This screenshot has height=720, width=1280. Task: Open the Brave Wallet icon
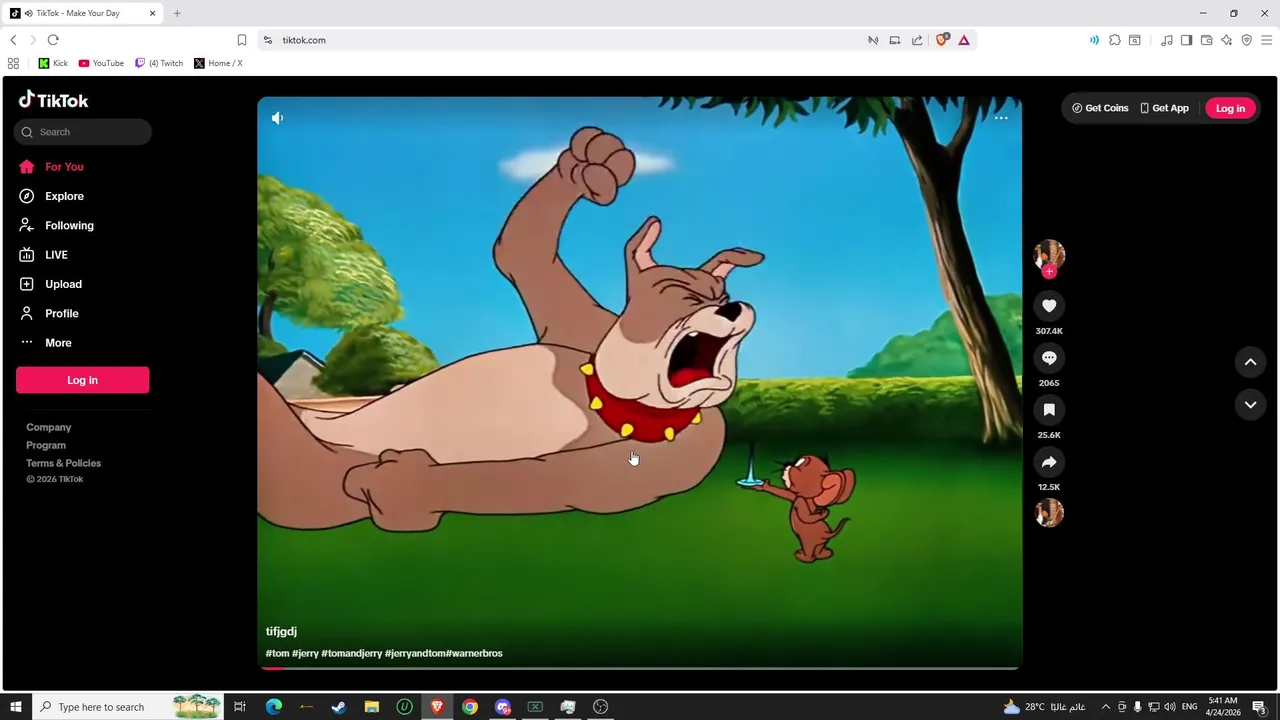pyautogui.click(x=1207, y=40)
